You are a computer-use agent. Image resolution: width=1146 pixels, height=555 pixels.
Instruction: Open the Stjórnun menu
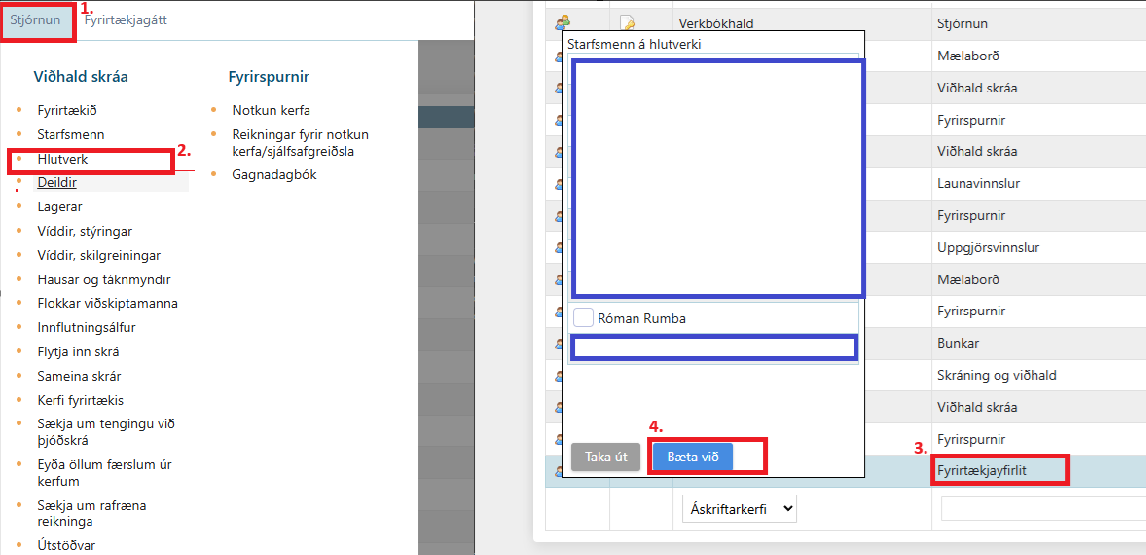36,20
